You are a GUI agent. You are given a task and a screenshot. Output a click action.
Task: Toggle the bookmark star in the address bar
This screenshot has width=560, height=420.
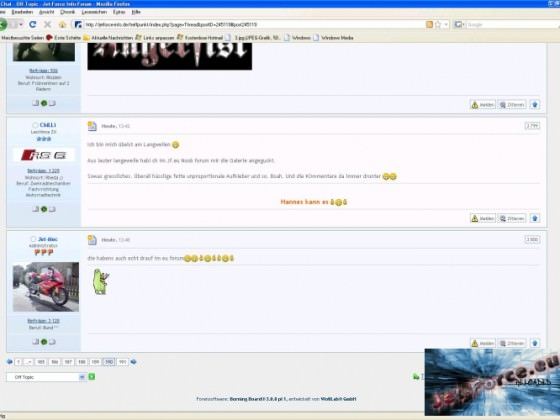point(438,24)
